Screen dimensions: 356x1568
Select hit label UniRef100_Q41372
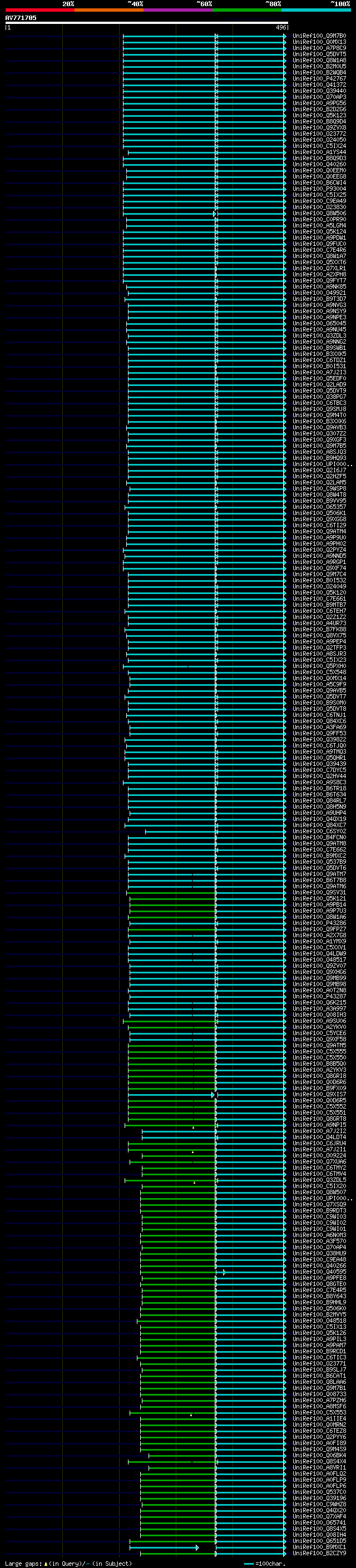tap(319, 85)
